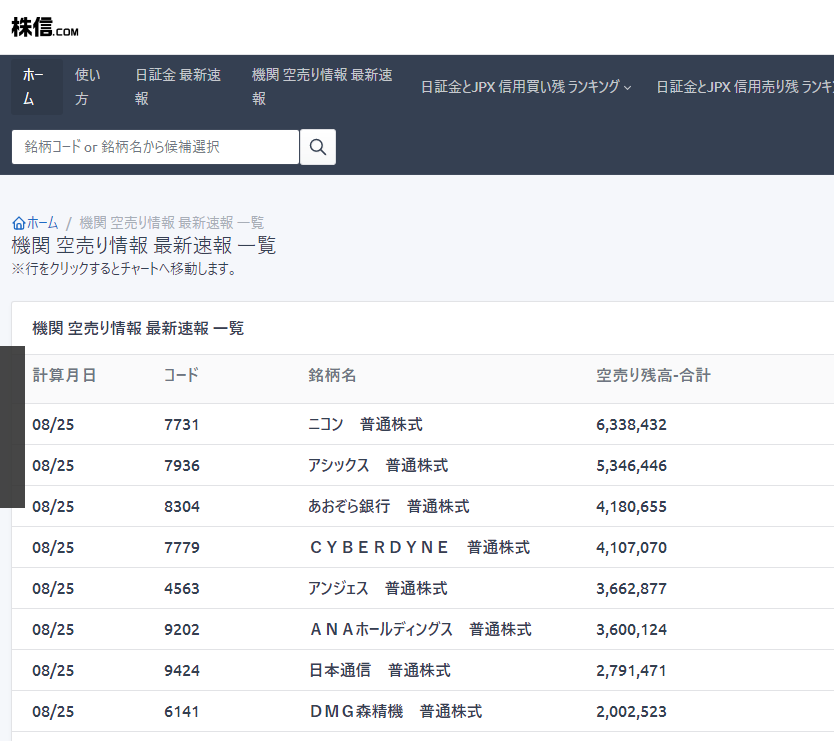Expand 日証金とJPX 信用売り残 ランキング dropdown
The width and height of the screenshot is (834, 741).
pyautogui.click(x=745, y=87)
